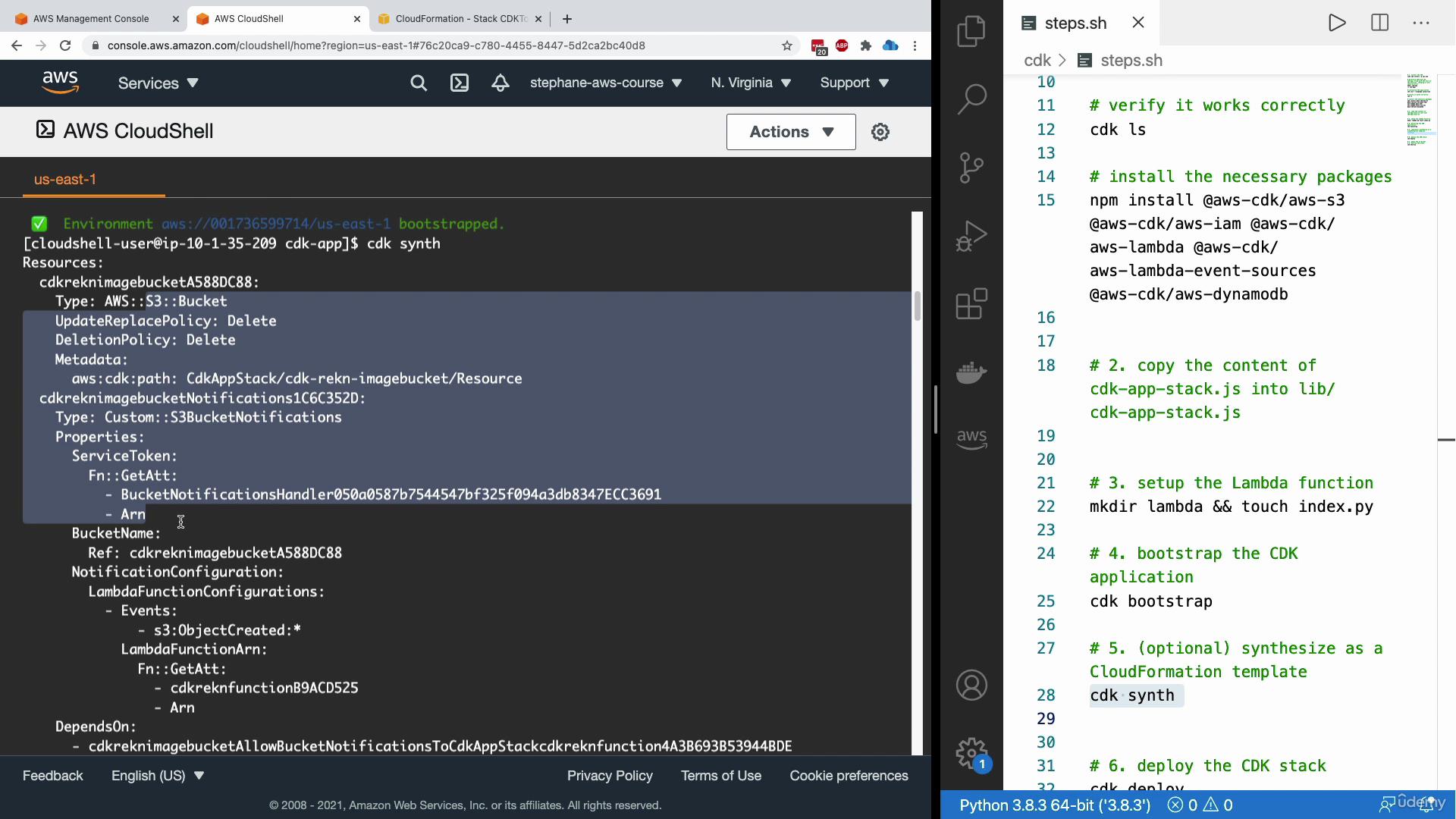This screenshot has width=1456, height=819.
Task: Open Docker panel in activity bar
Action: (x=971, y=372)
